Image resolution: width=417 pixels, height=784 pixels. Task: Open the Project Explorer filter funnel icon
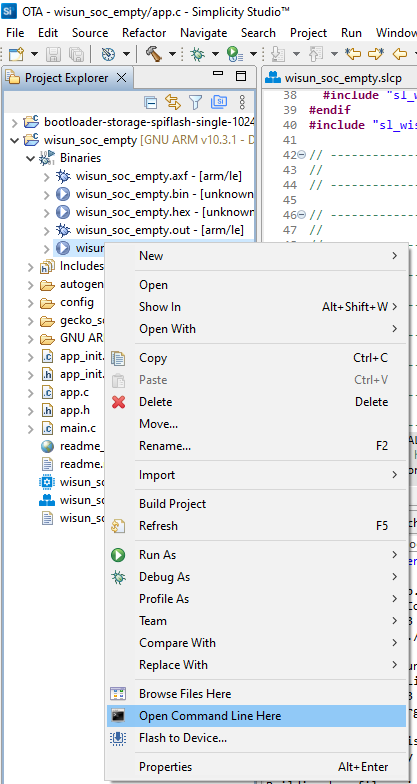(x=195, y=102)
